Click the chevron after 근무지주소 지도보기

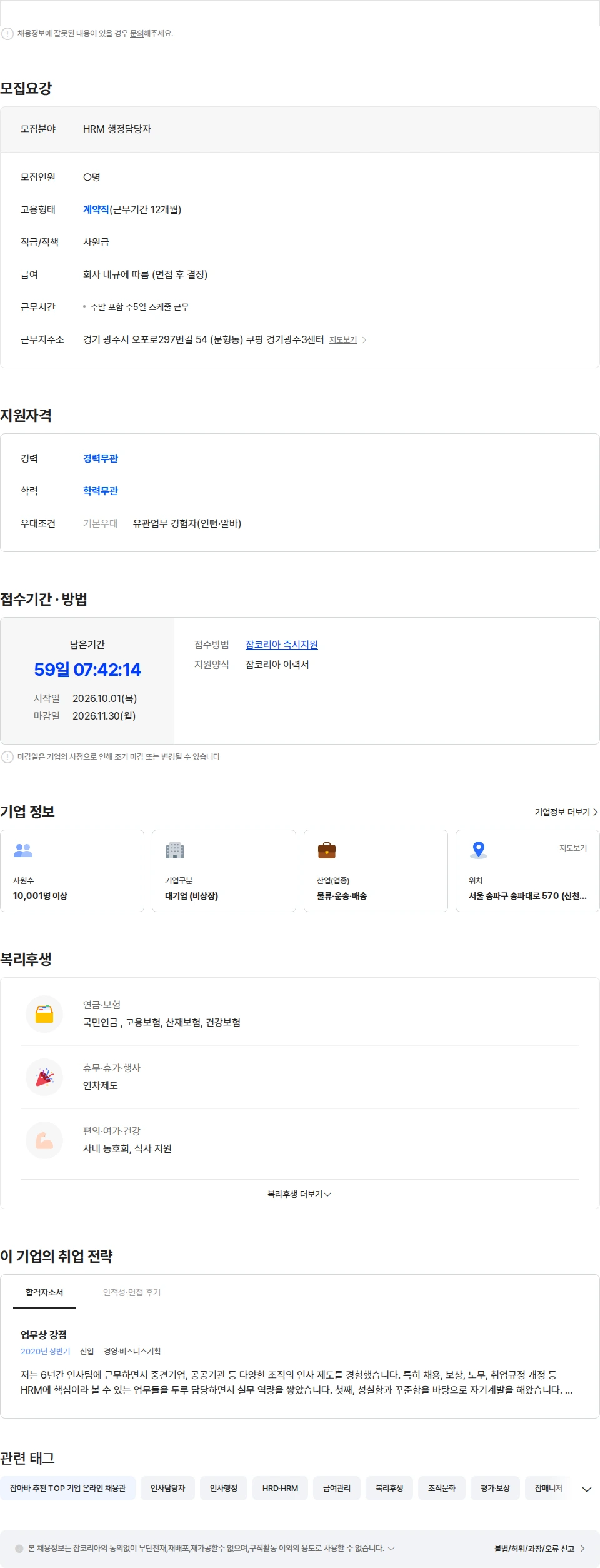tap(364, 340)
